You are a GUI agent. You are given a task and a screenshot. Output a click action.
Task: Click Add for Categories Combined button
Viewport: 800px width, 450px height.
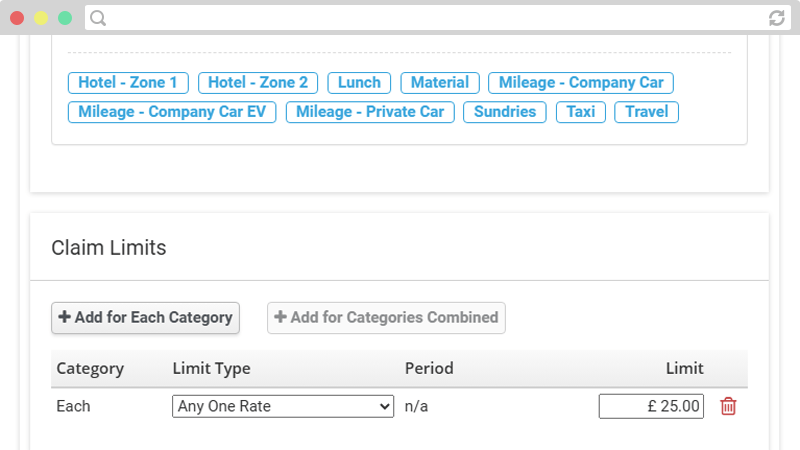tap(386, 318)
